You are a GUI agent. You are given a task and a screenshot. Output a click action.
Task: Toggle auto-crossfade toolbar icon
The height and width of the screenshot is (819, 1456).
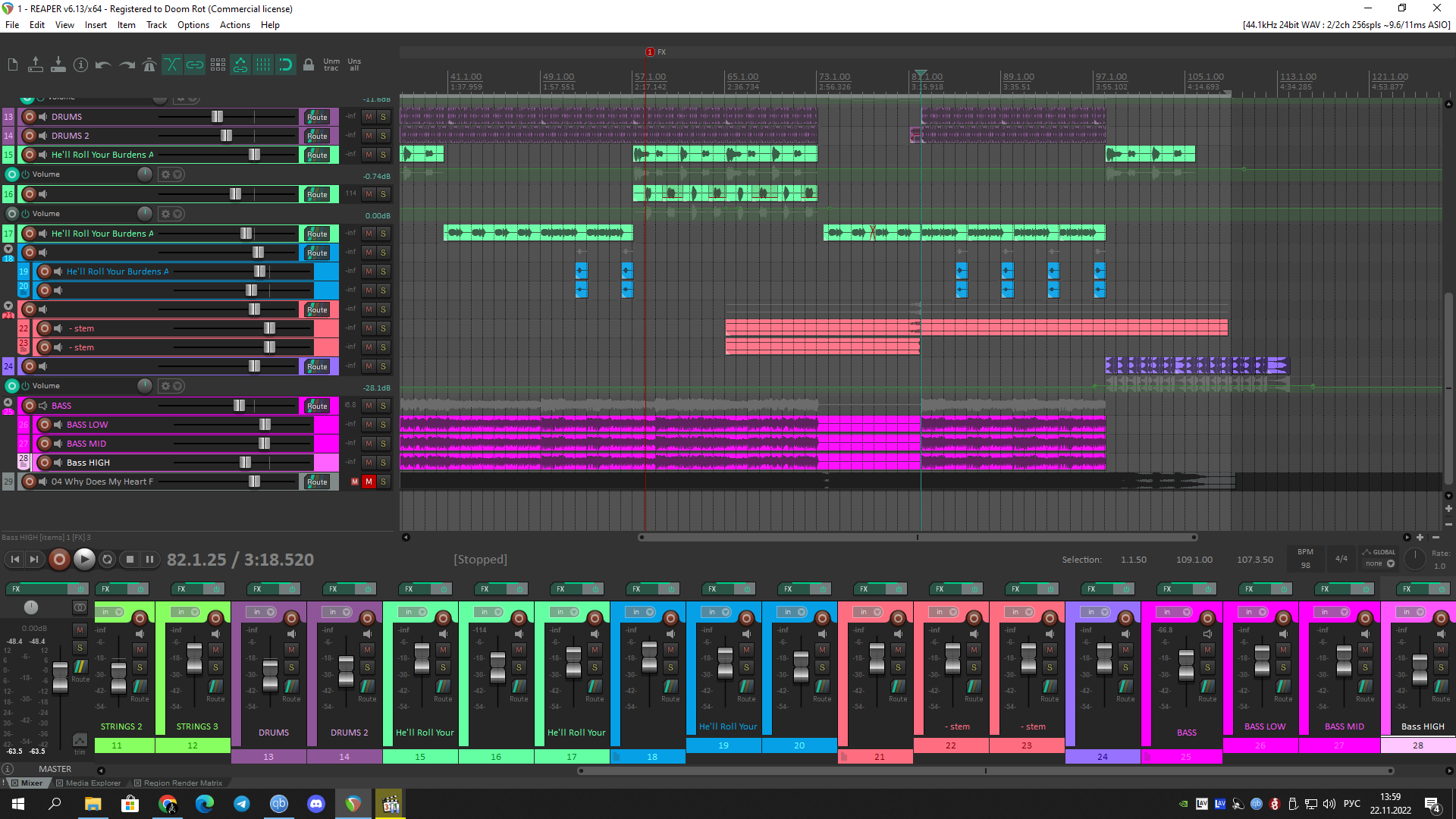pyautogui.click(x=172, y=65)
